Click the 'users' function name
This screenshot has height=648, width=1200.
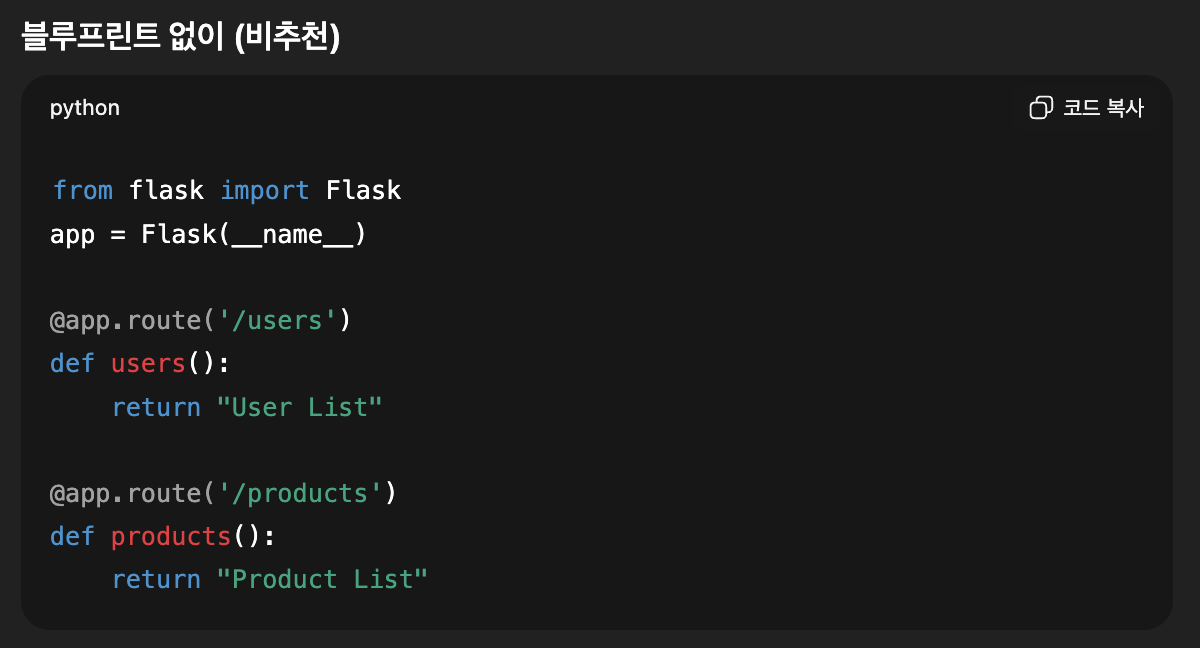pyautogui.click(x=148, y=363)
